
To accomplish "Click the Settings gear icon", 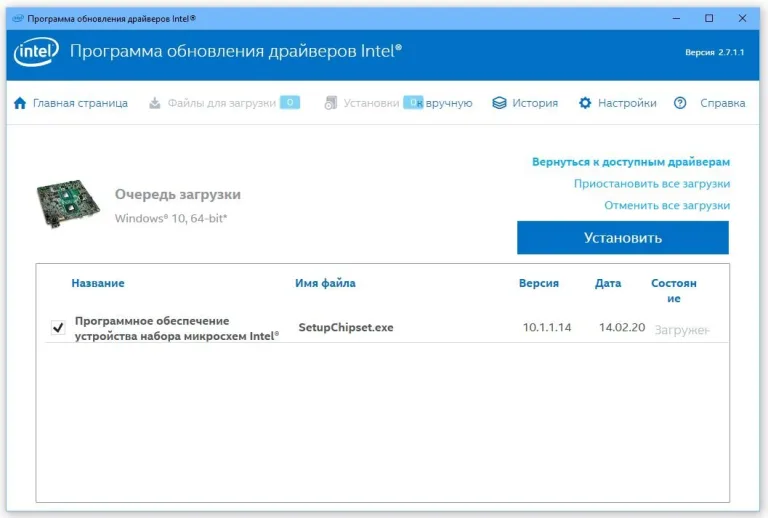I will point(585,103).
